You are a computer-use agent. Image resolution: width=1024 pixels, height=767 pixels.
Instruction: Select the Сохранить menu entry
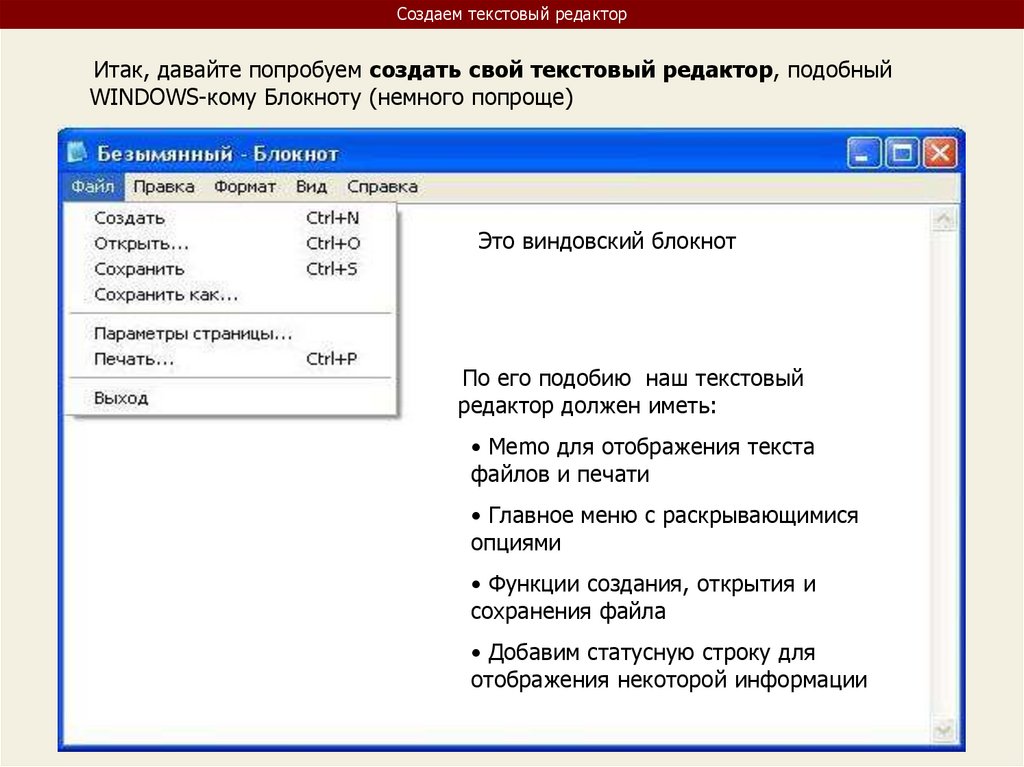click(x=230, y=269)
